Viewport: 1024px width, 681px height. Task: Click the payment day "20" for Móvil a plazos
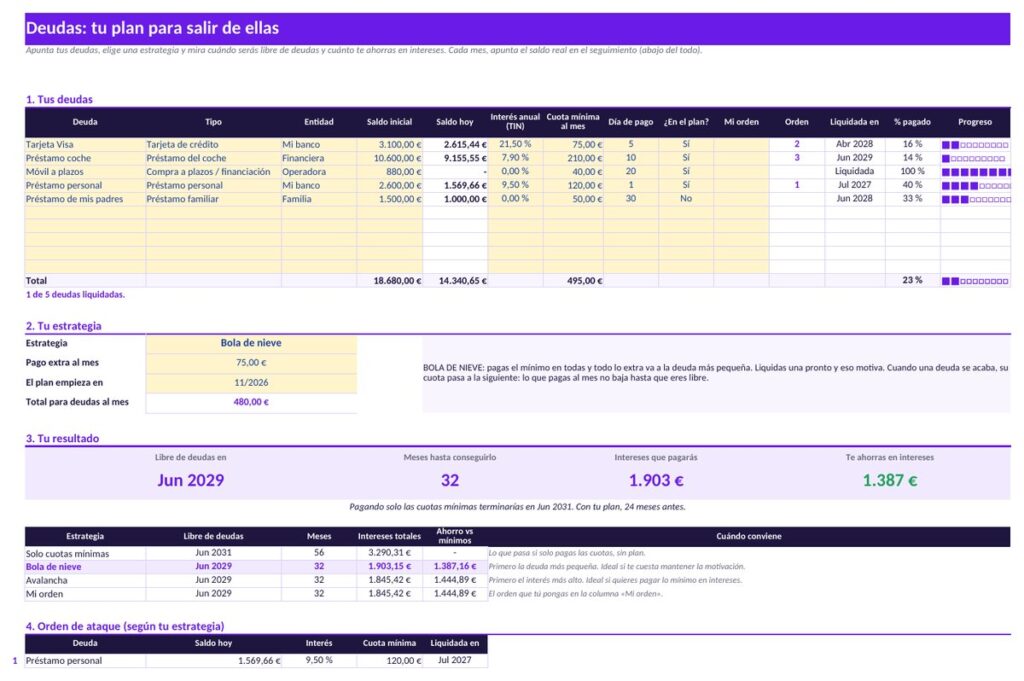[x=631, y=171]
